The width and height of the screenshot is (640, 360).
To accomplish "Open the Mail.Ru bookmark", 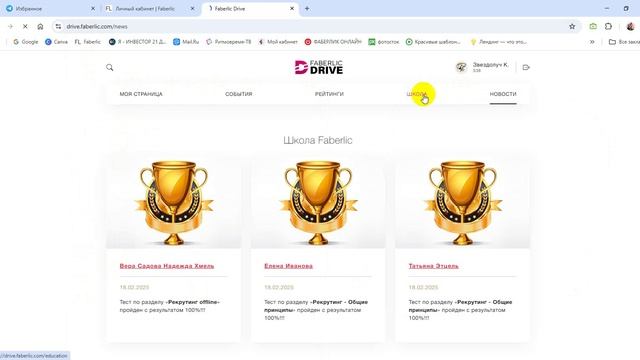I will click(186, 42).
